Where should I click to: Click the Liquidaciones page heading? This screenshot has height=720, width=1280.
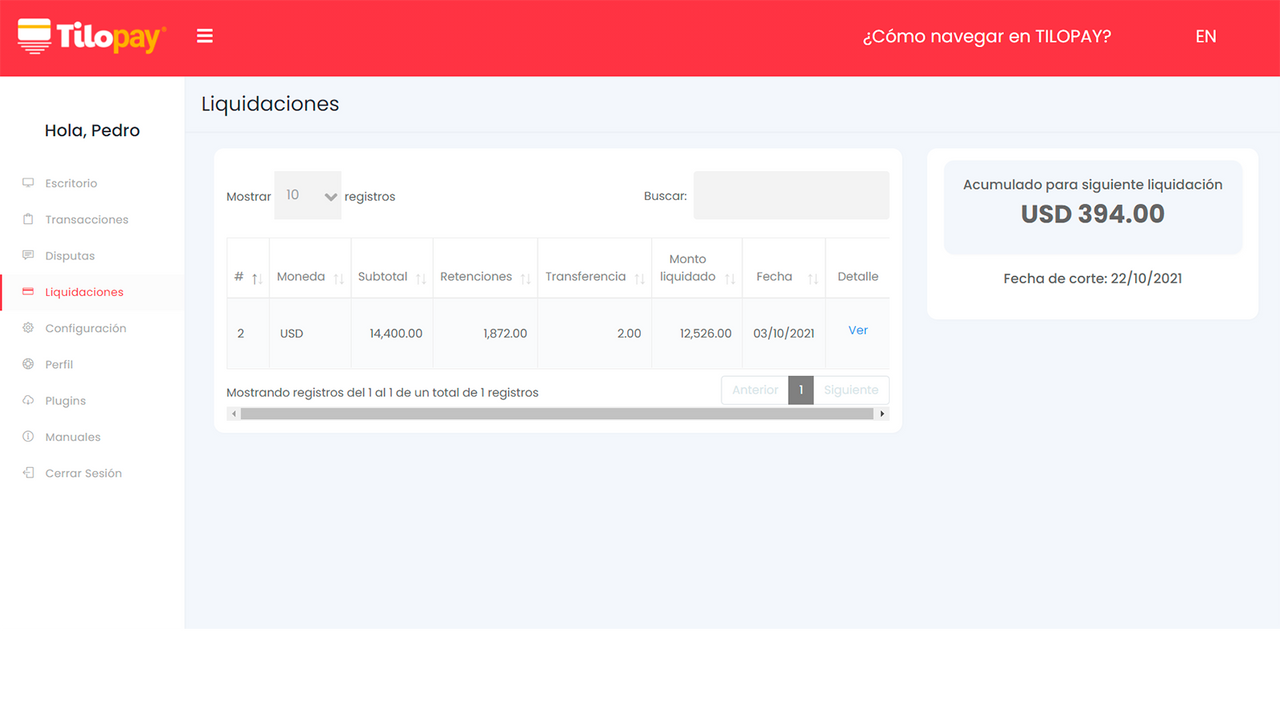[270, 104]
